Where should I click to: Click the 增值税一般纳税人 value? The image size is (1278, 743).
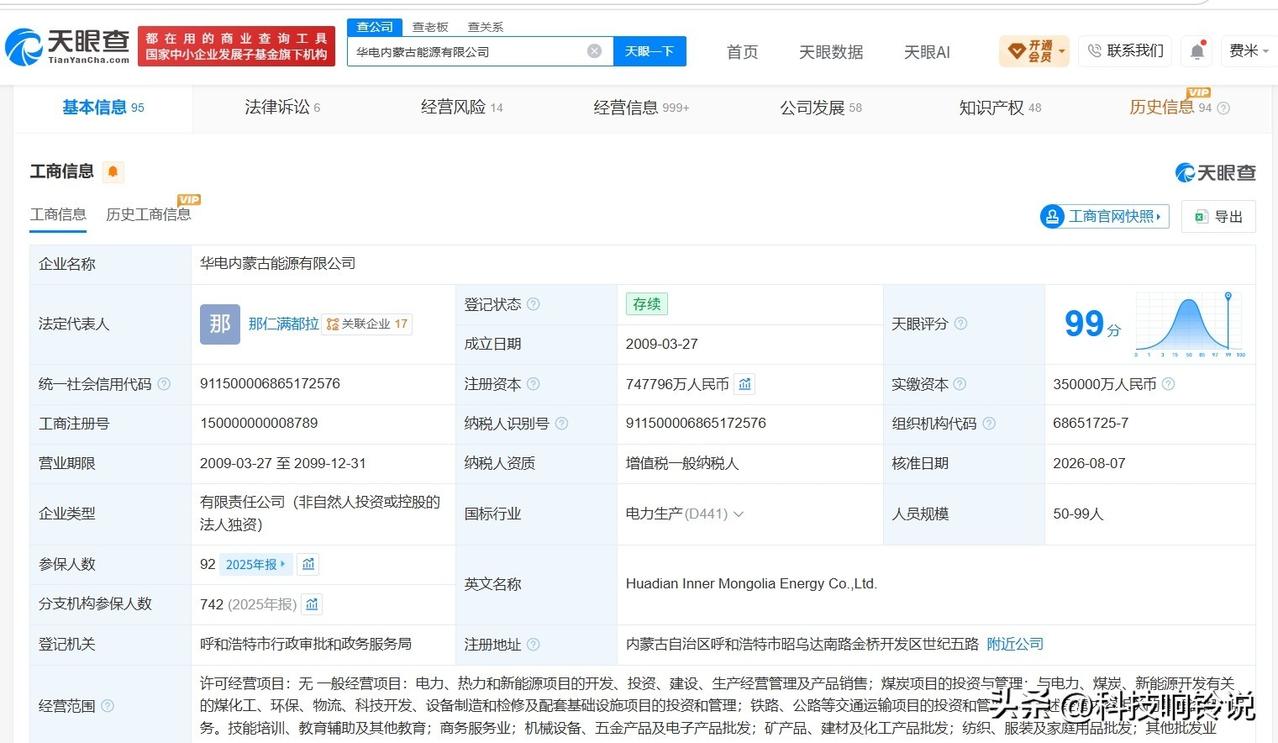click(682, 464)
